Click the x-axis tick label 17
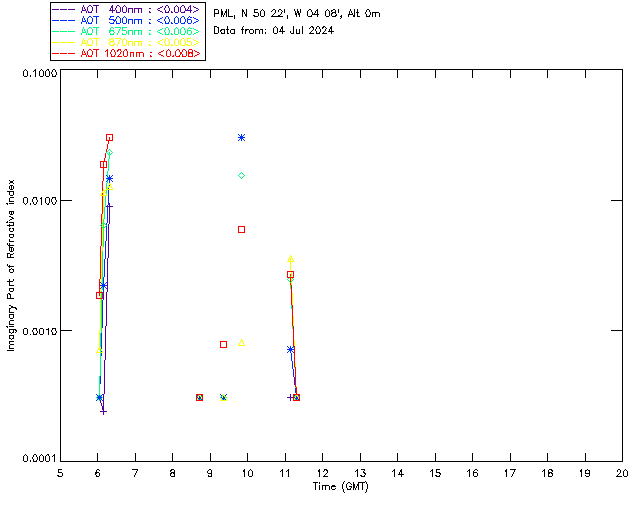Image resolution: width=640 pixels, height=512 pixels. click(x=510, y=473)
